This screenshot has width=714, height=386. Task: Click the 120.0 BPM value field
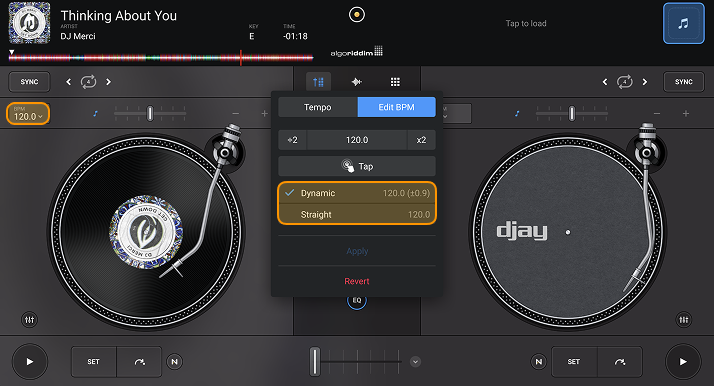357,140
